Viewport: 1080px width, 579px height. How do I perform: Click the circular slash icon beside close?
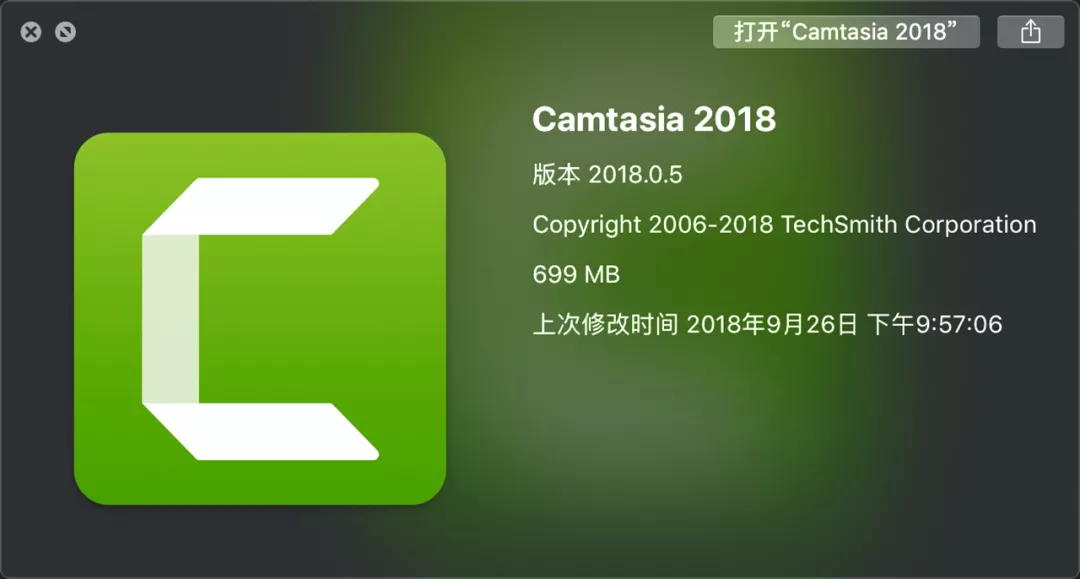[65, 32]
